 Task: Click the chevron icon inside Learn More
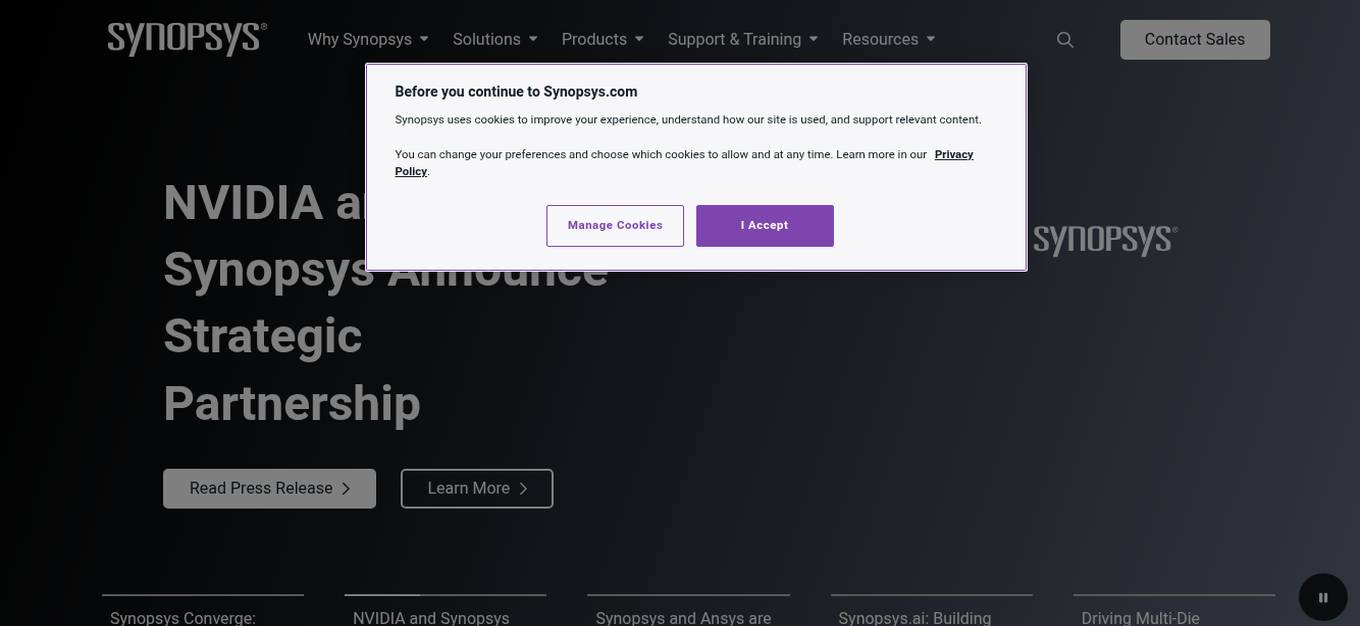pyautogui.click(x=522, y=488)
